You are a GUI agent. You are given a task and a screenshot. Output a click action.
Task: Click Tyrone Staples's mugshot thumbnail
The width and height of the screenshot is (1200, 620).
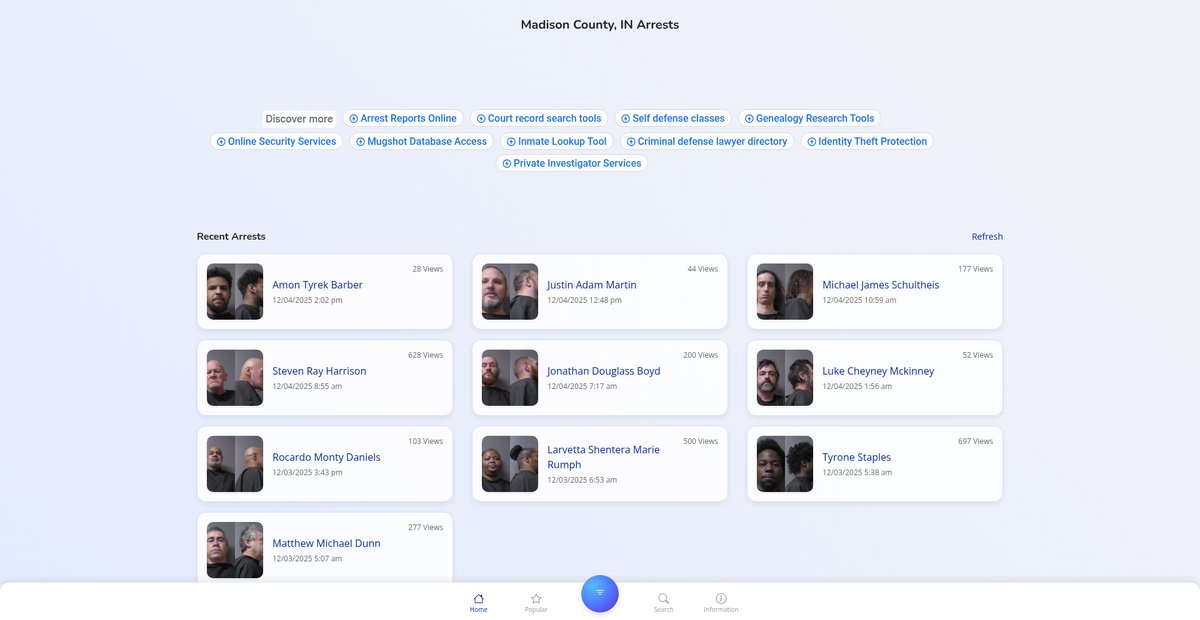pyautogui.click(x=785, y=464)
